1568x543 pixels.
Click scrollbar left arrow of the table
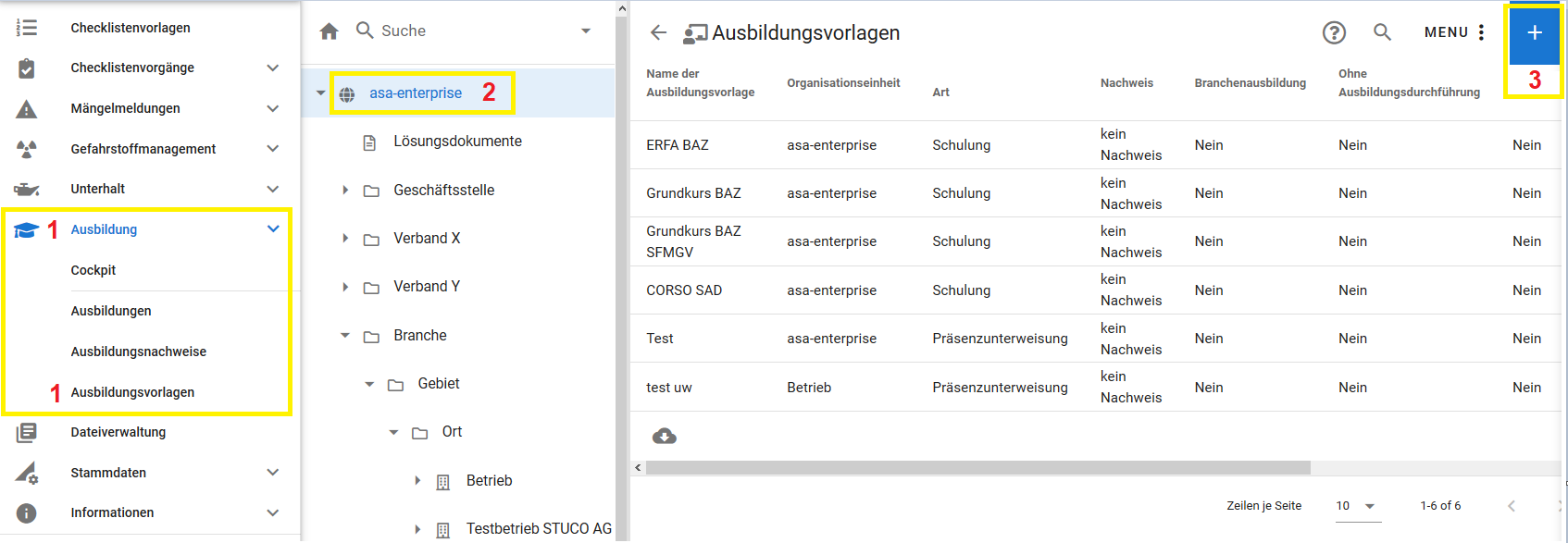coord(638,468)
